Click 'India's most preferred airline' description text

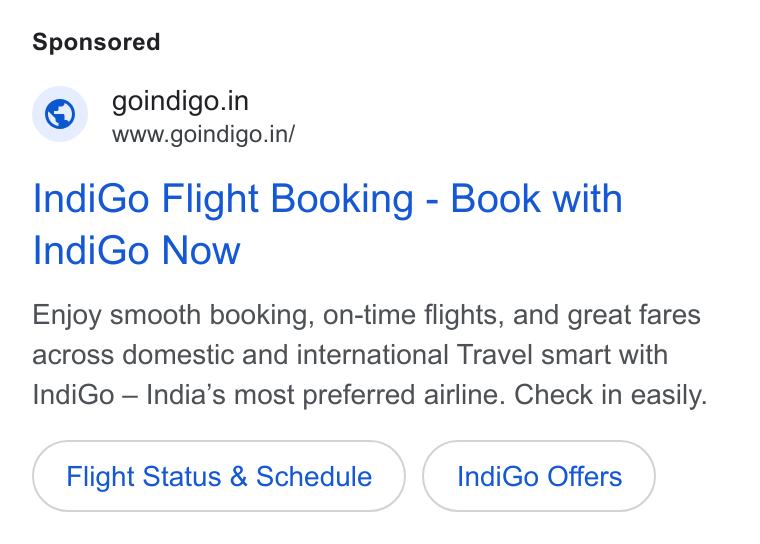pos(324,395)
